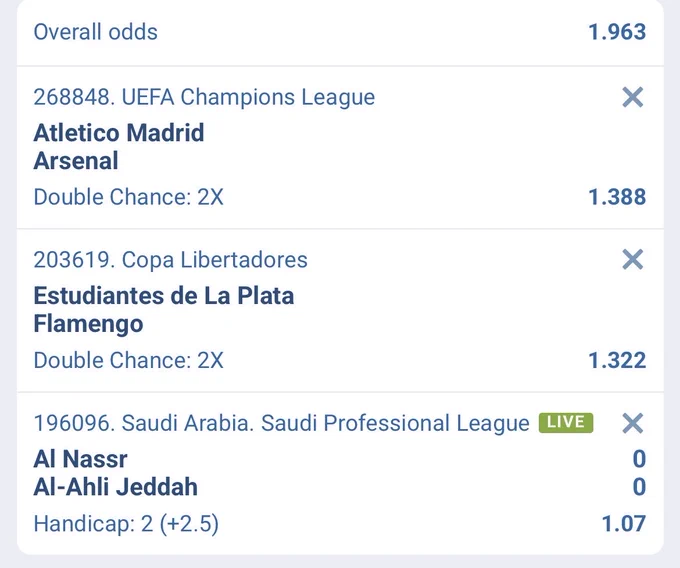
Task: Open the UEFA Champions League event title
Action: [204, 97]
